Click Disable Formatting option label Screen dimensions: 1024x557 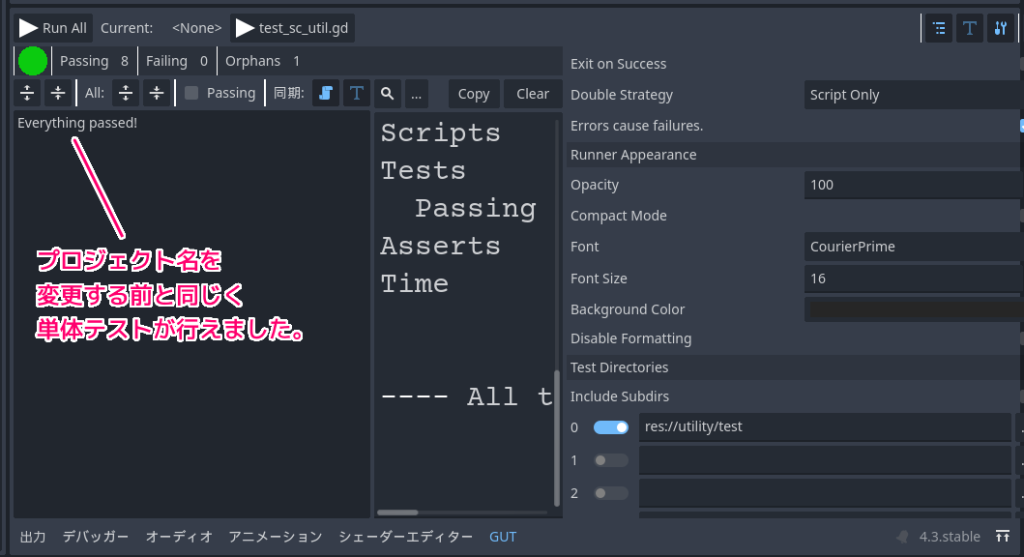(631, 338)
